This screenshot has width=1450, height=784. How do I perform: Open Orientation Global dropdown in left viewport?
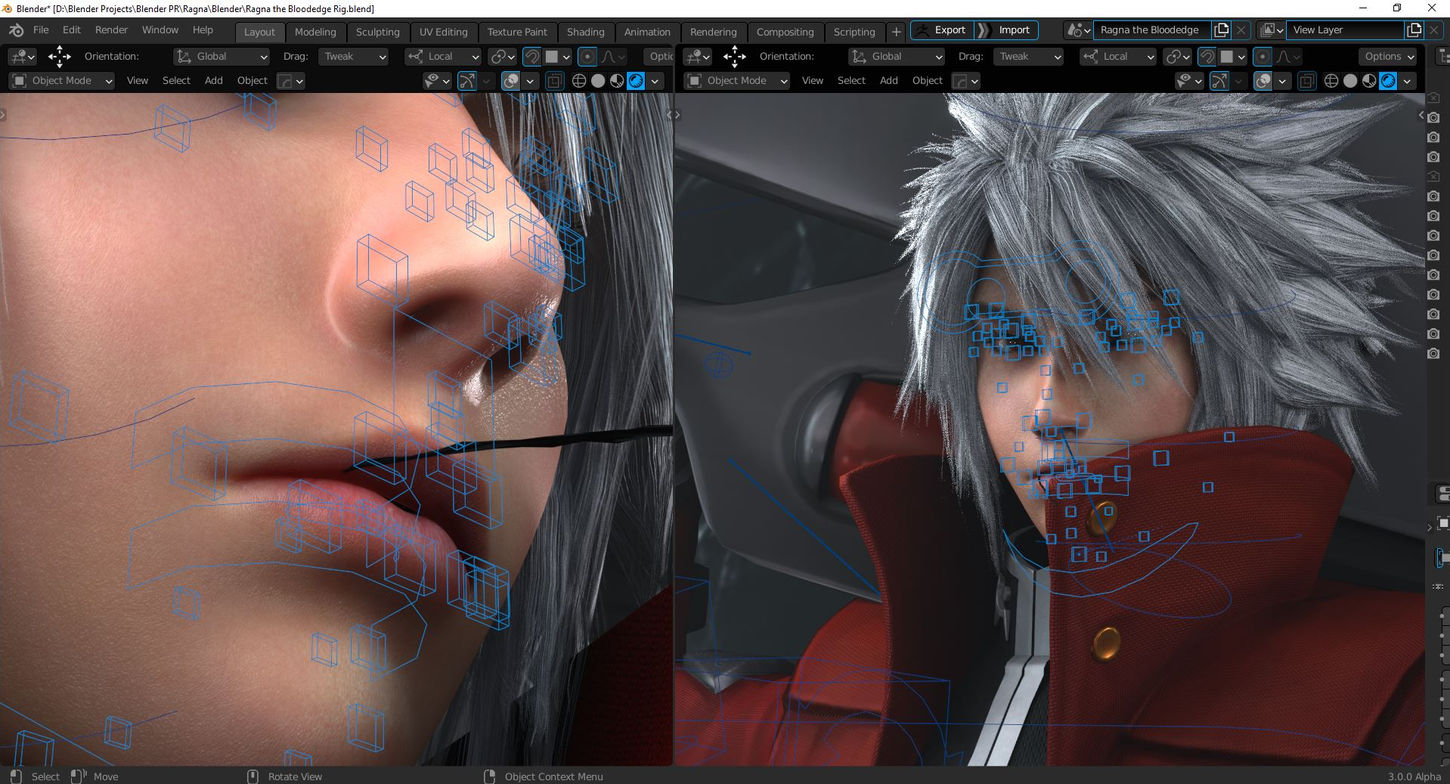tap(221, 56)
